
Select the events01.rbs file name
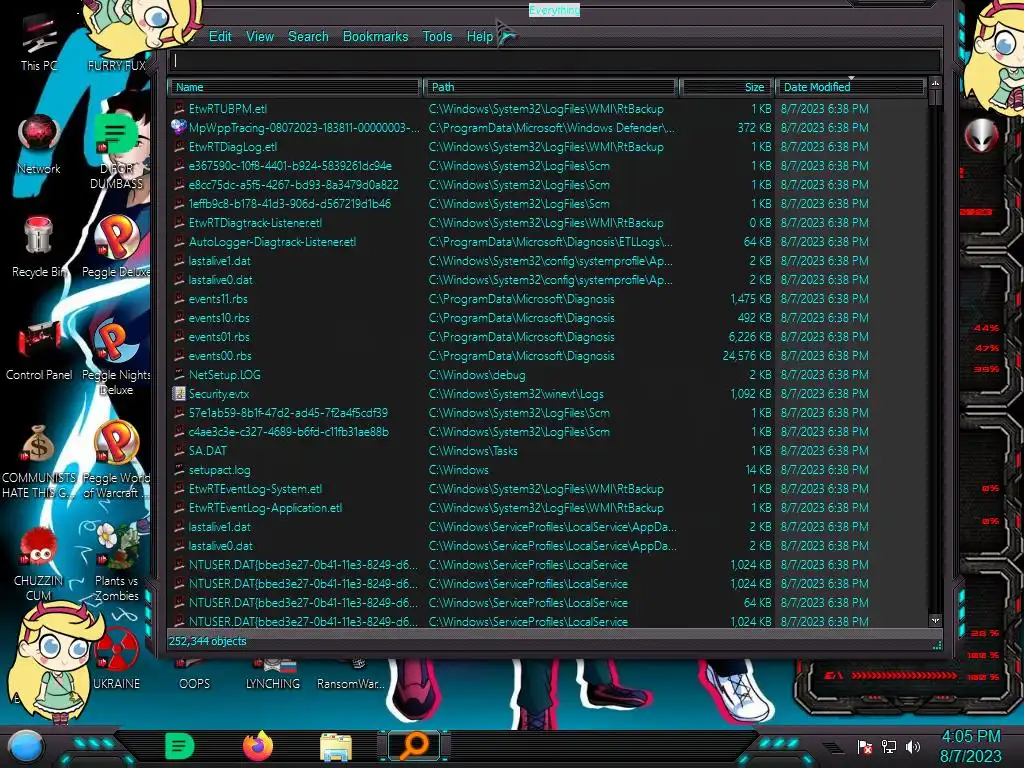(x=219, y=337)
